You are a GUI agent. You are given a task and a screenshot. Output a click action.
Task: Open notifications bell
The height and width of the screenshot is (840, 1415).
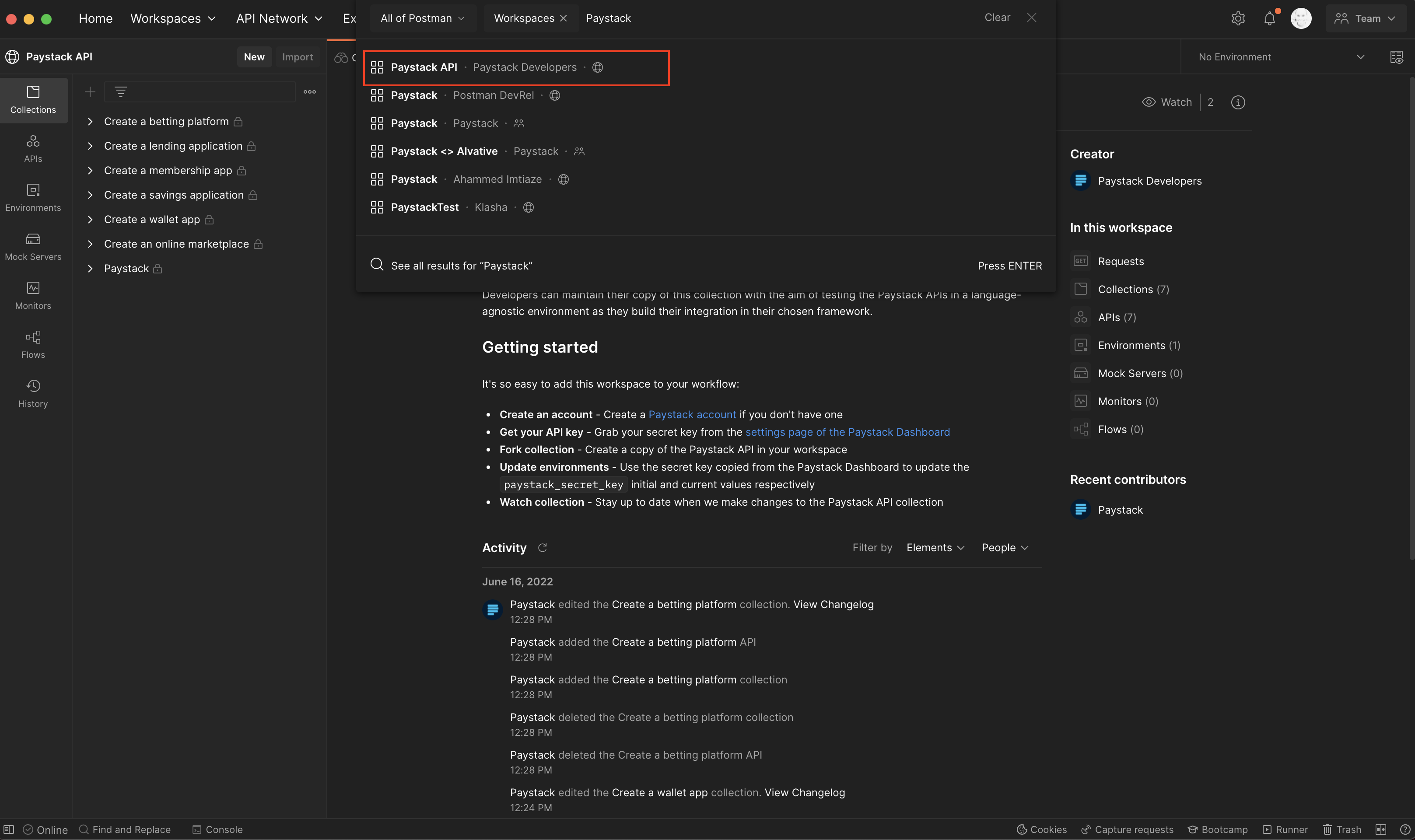point(1270,18)
